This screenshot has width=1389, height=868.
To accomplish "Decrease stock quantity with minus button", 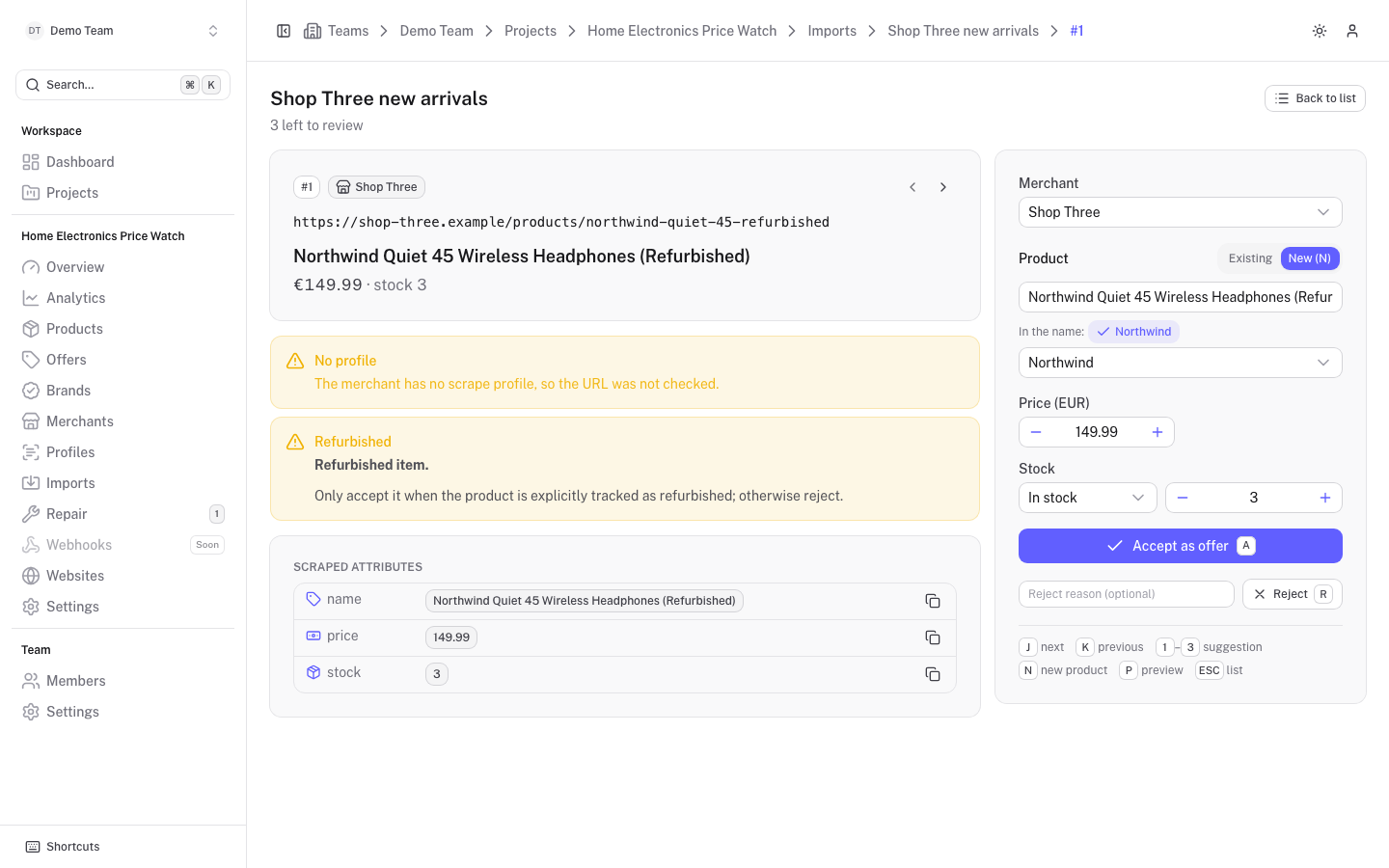I will click(1183, 498).
